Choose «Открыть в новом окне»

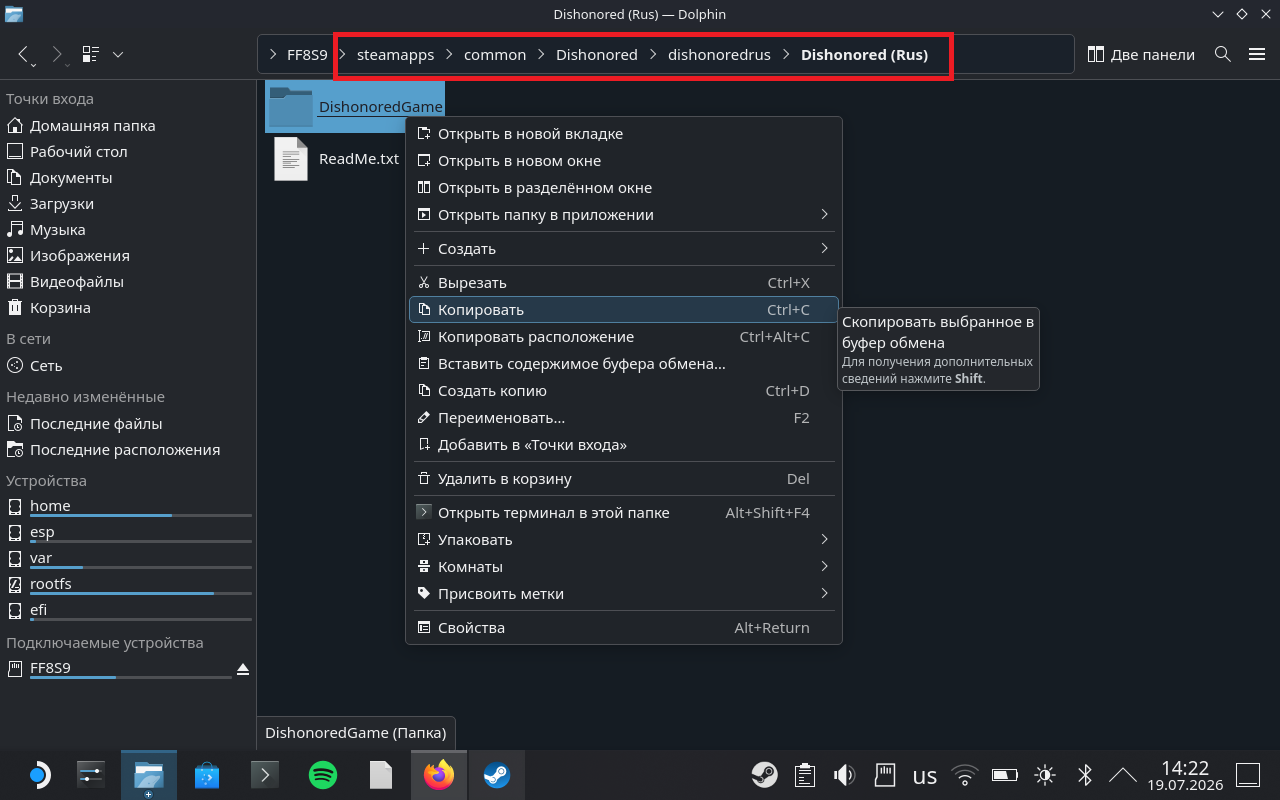(x=624, y=161)
